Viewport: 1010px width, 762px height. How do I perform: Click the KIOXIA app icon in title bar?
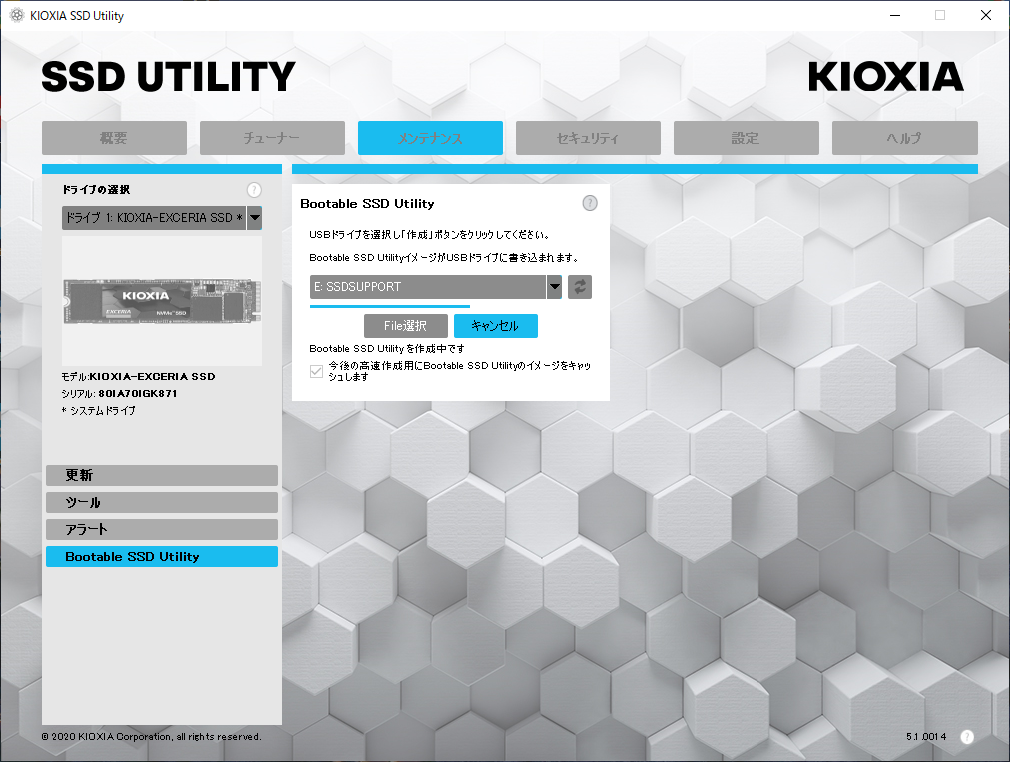point(17,15)
